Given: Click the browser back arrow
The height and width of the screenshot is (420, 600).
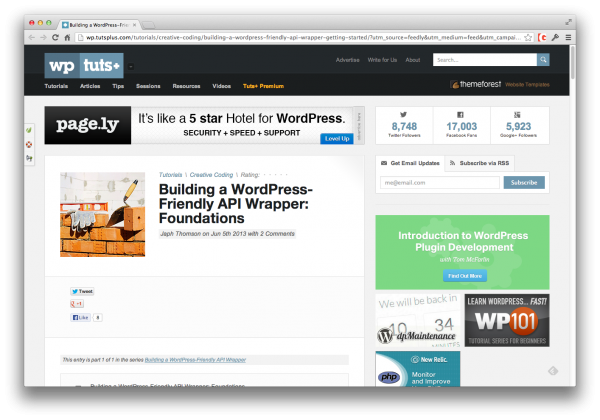Looking at the screenshot, I should pyautogui.click(x=32, y=37).
